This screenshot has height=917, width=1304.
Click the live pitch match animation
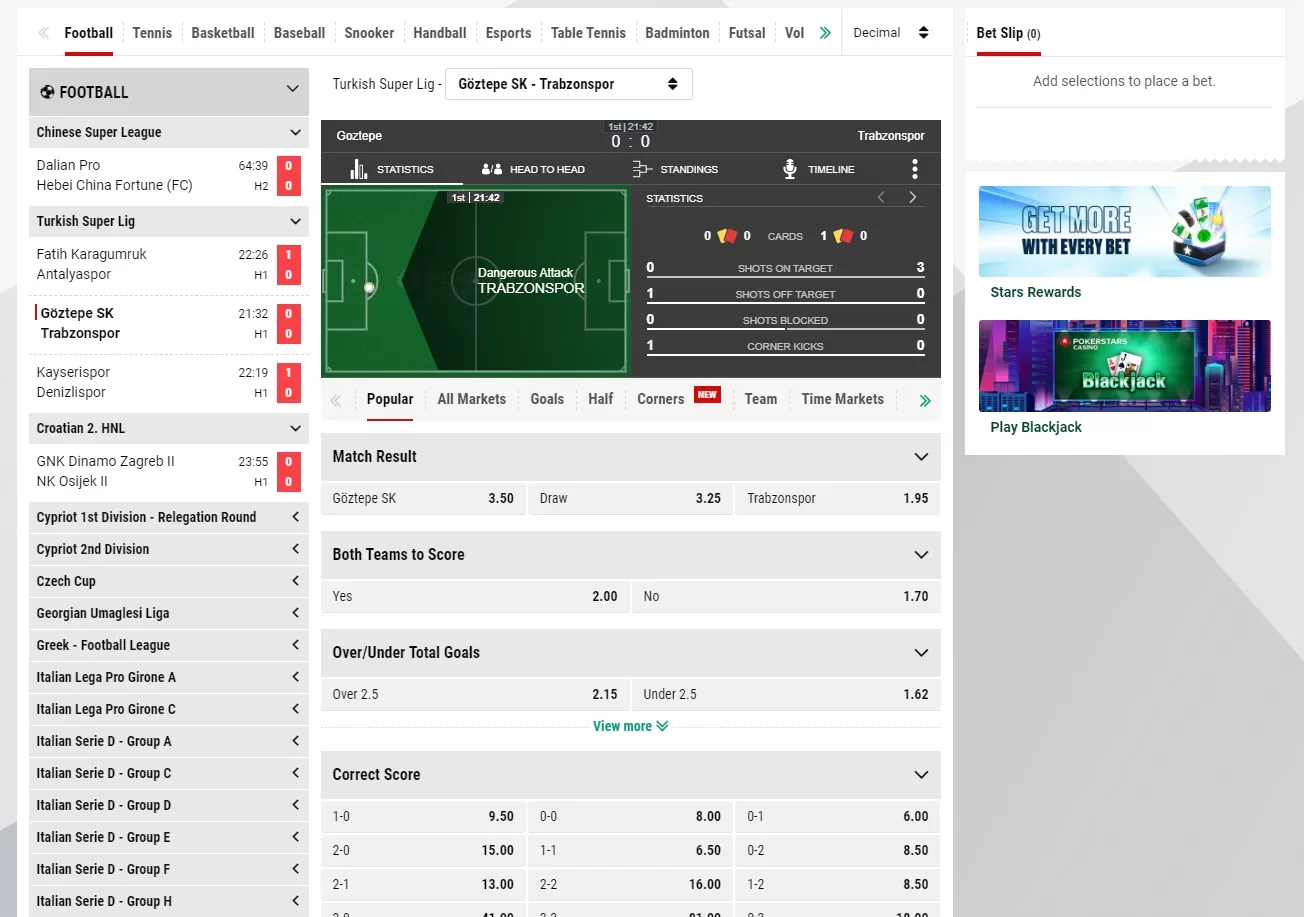point(476,281)
